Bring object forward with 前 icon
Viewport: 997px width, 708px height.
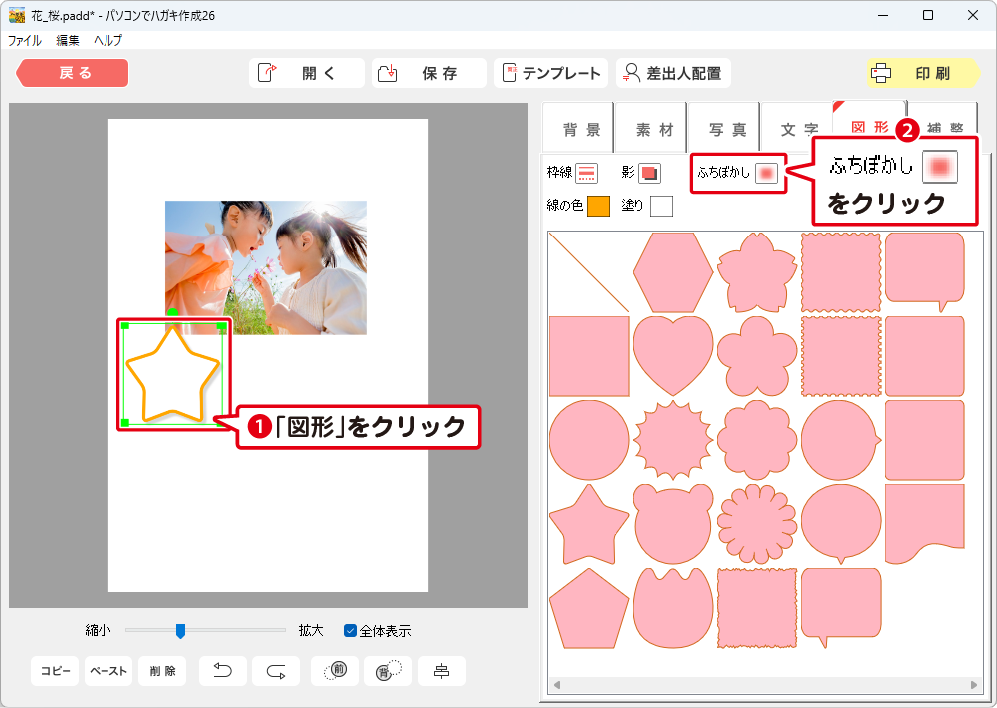tap(335, 671)
